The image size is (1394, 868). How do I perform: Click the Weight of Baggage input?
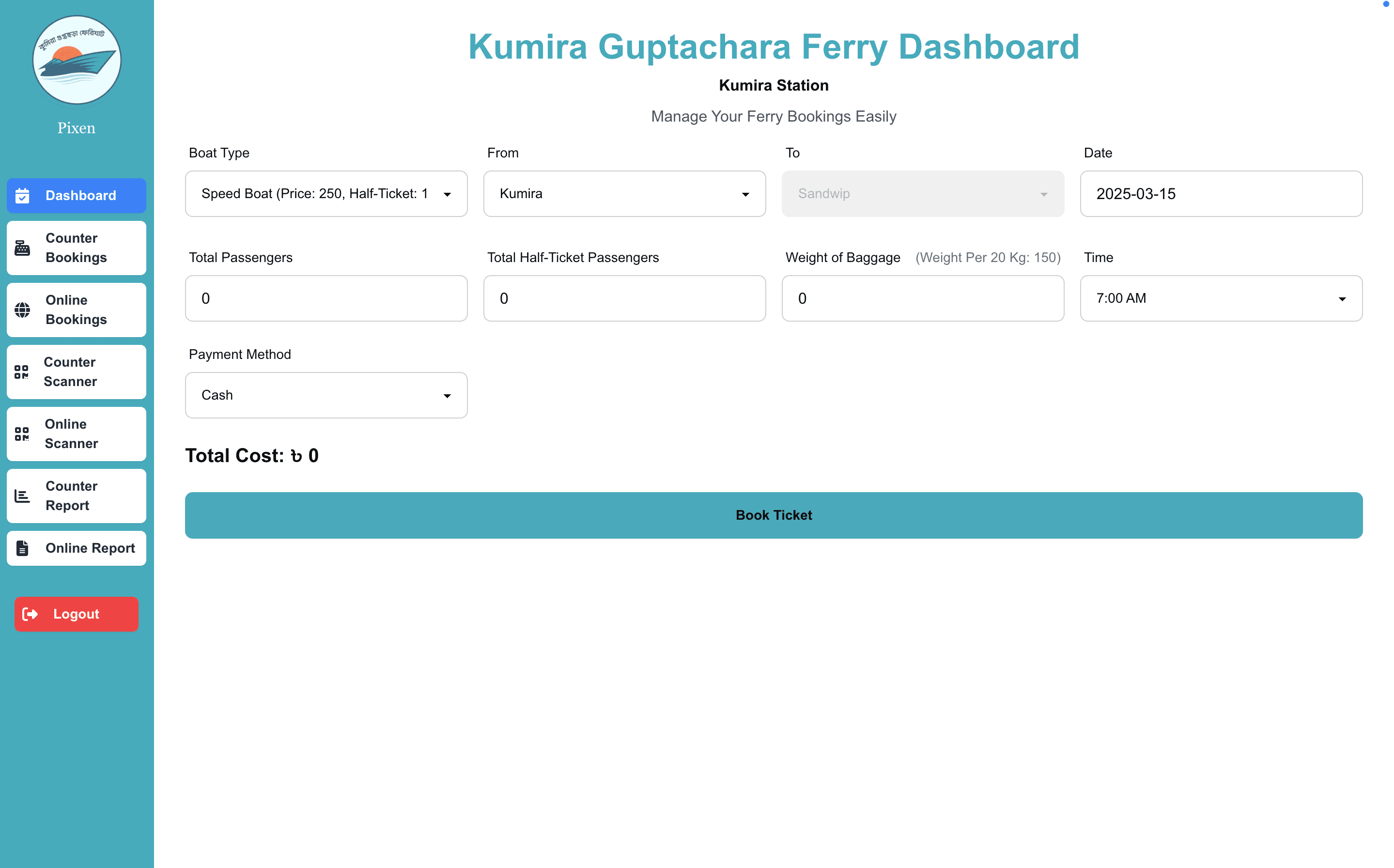(x=922, y=298)
